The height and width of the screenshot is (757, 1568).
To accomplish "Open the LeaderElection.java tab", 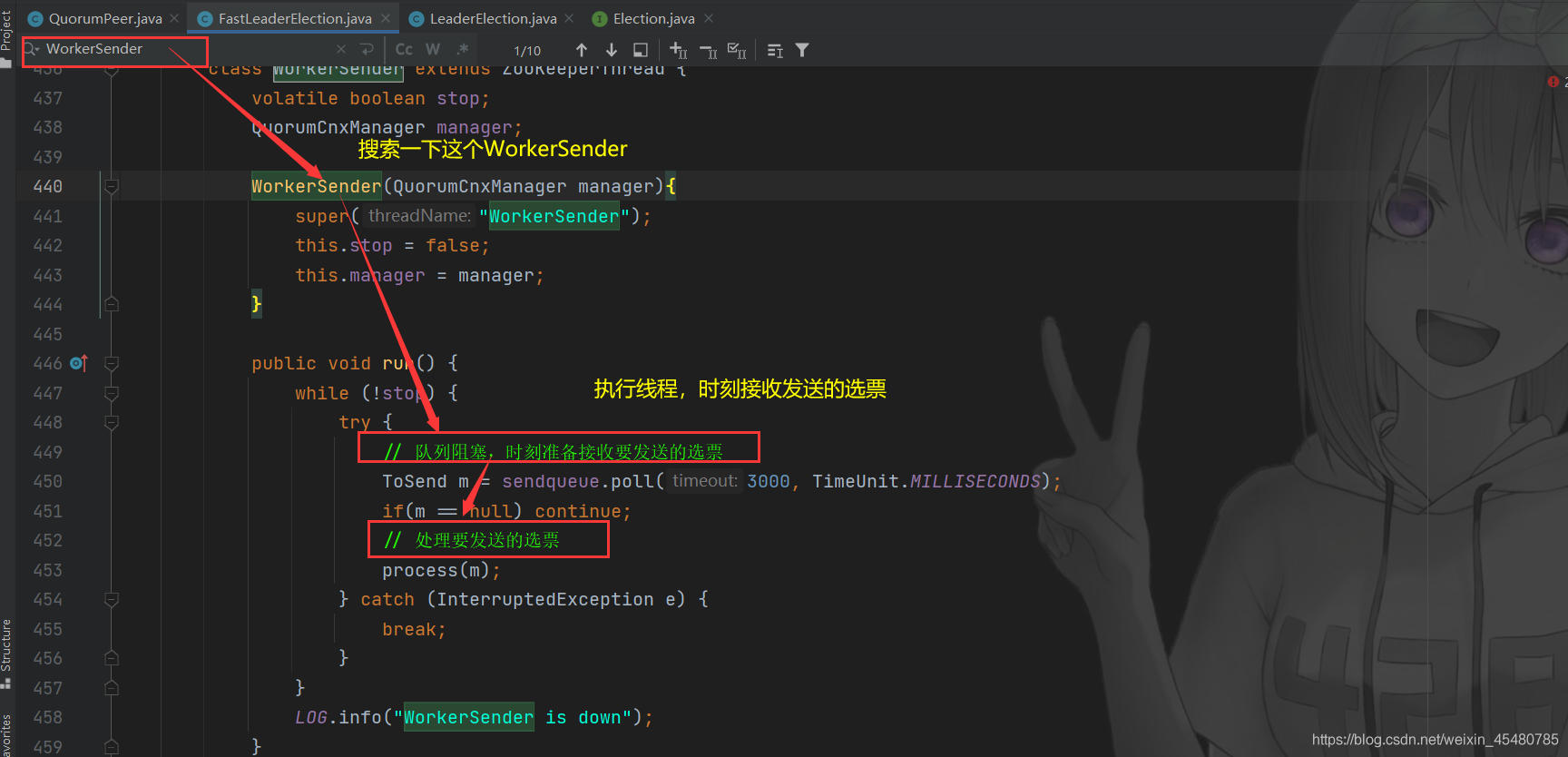I will pyautogui.click(x=493, y=18).
